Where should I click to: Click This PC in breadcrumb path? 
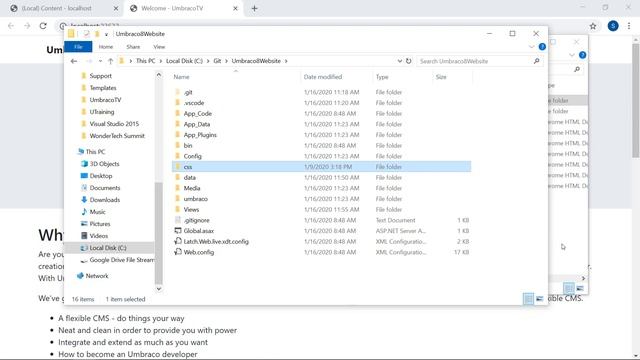145,61
